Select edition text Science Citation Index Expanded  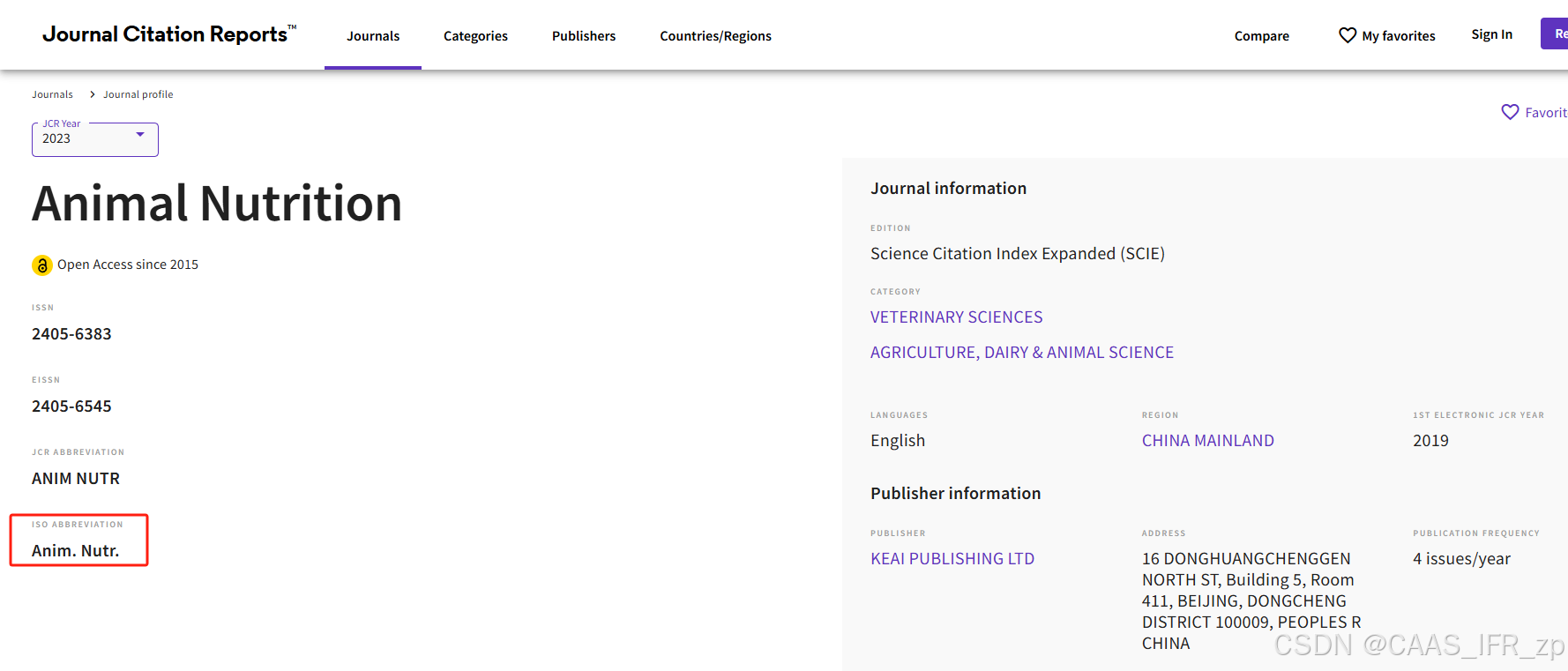coord(1018,254)
